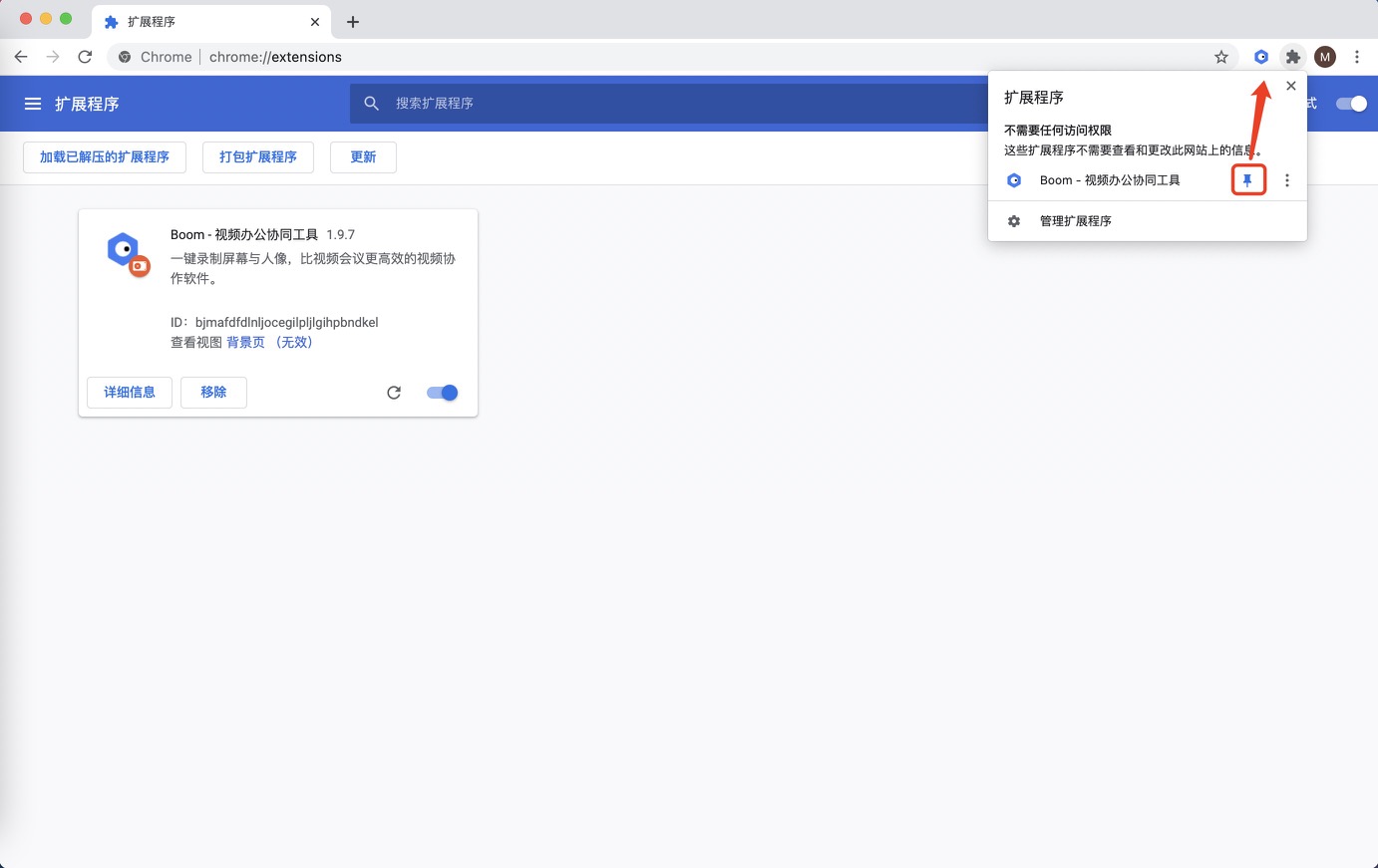Switch to the 扩展程序 tab

tap(199, 21)
